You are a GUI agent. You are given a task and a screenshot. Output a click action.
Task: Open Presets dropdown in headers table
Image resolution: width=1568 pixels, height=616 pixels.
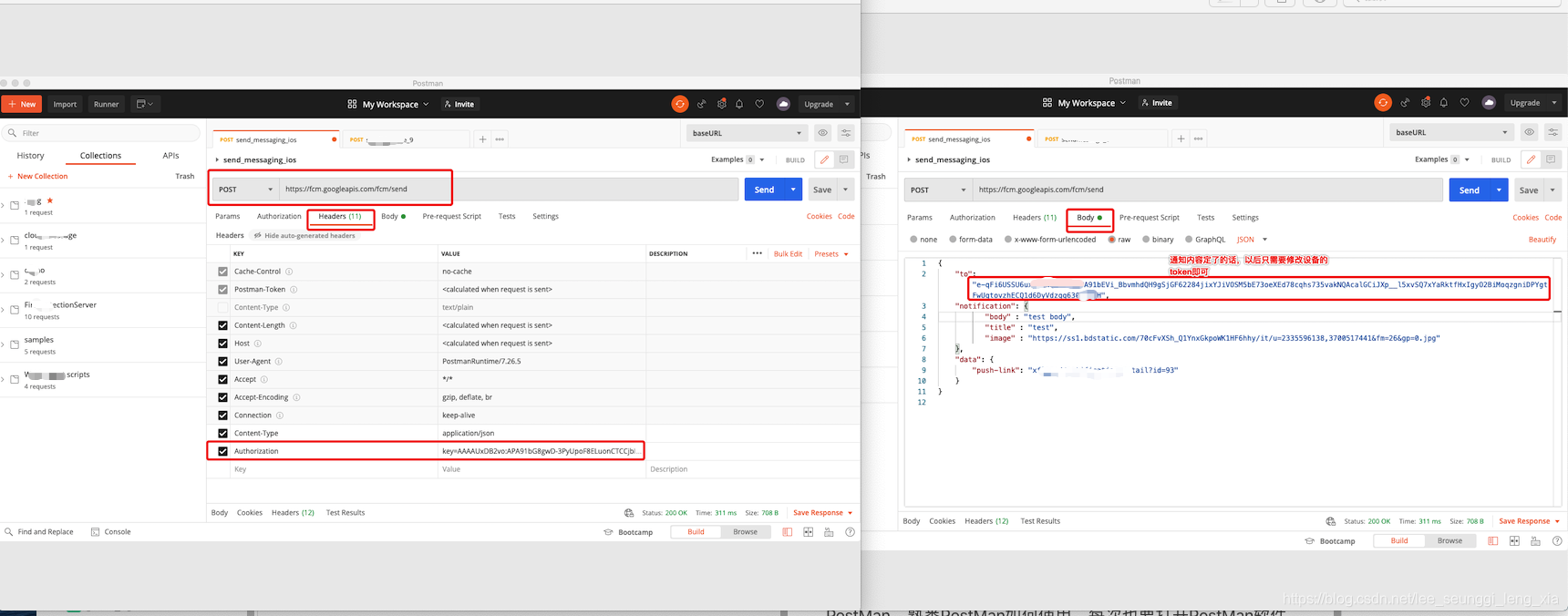click(831, 254)
